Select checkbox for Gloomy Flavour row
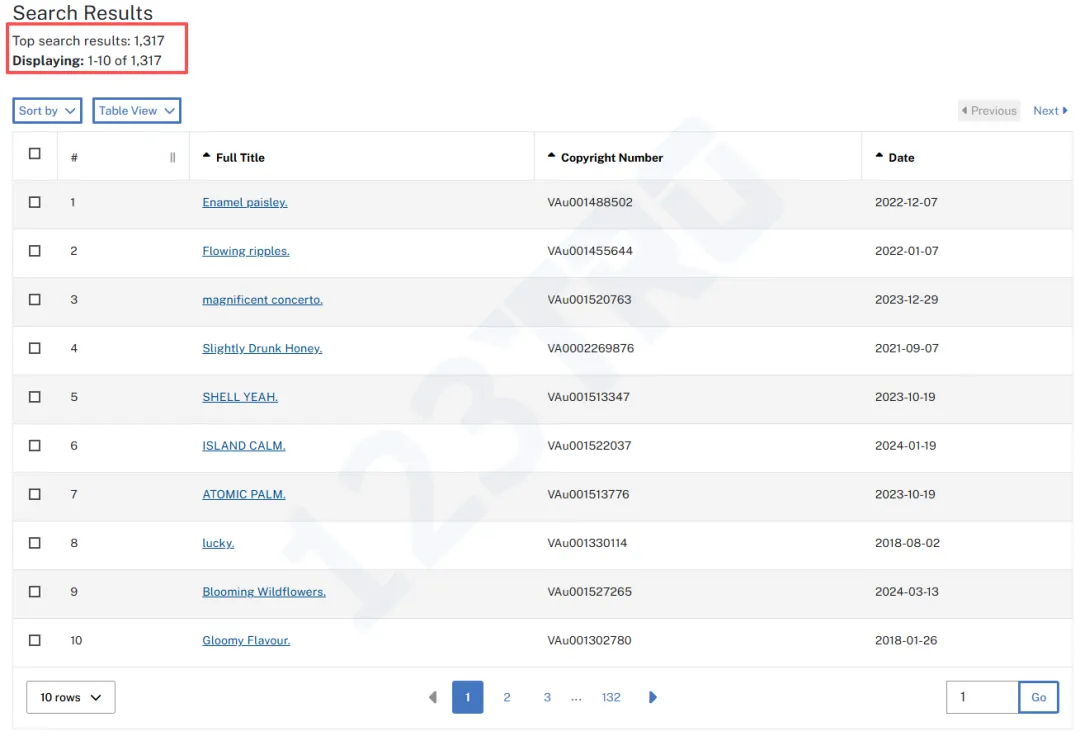Viewport: 1080px width, 736px height. coord(34,640)
